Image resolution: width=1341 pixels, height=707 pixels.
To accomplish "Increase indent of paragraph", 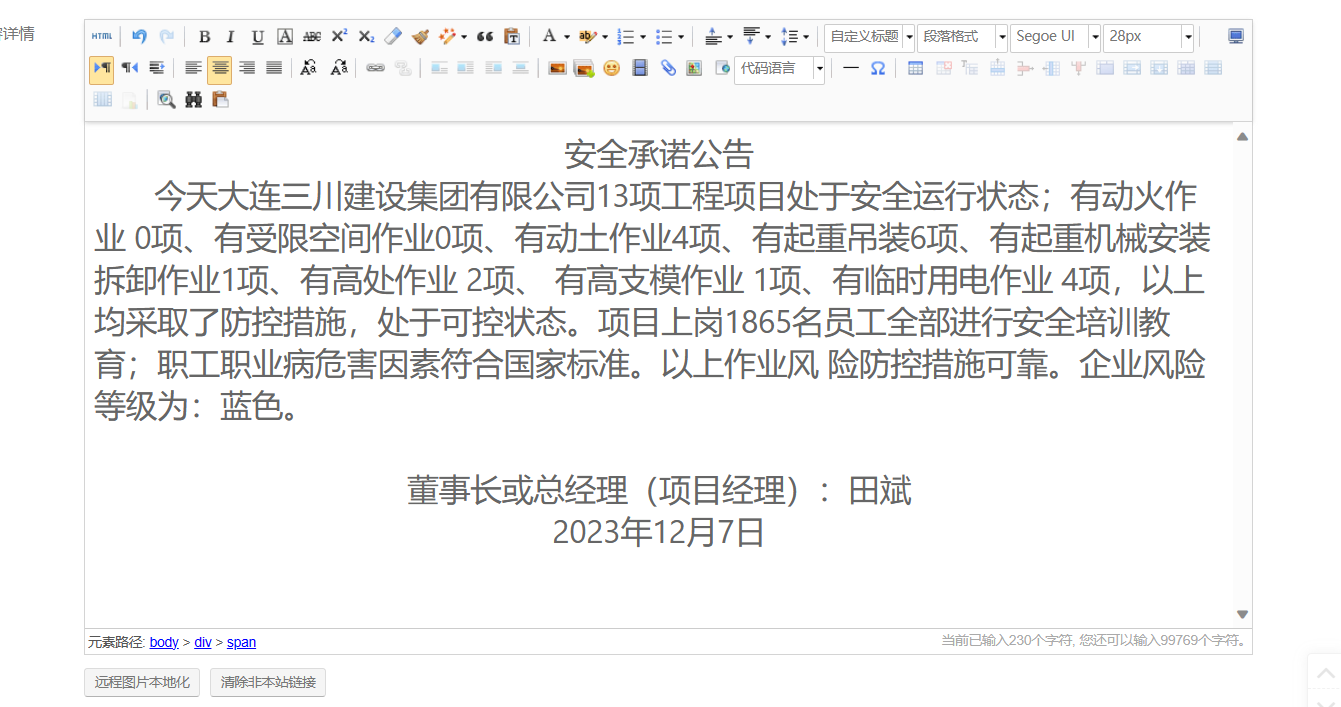I will tap(157, 68).
